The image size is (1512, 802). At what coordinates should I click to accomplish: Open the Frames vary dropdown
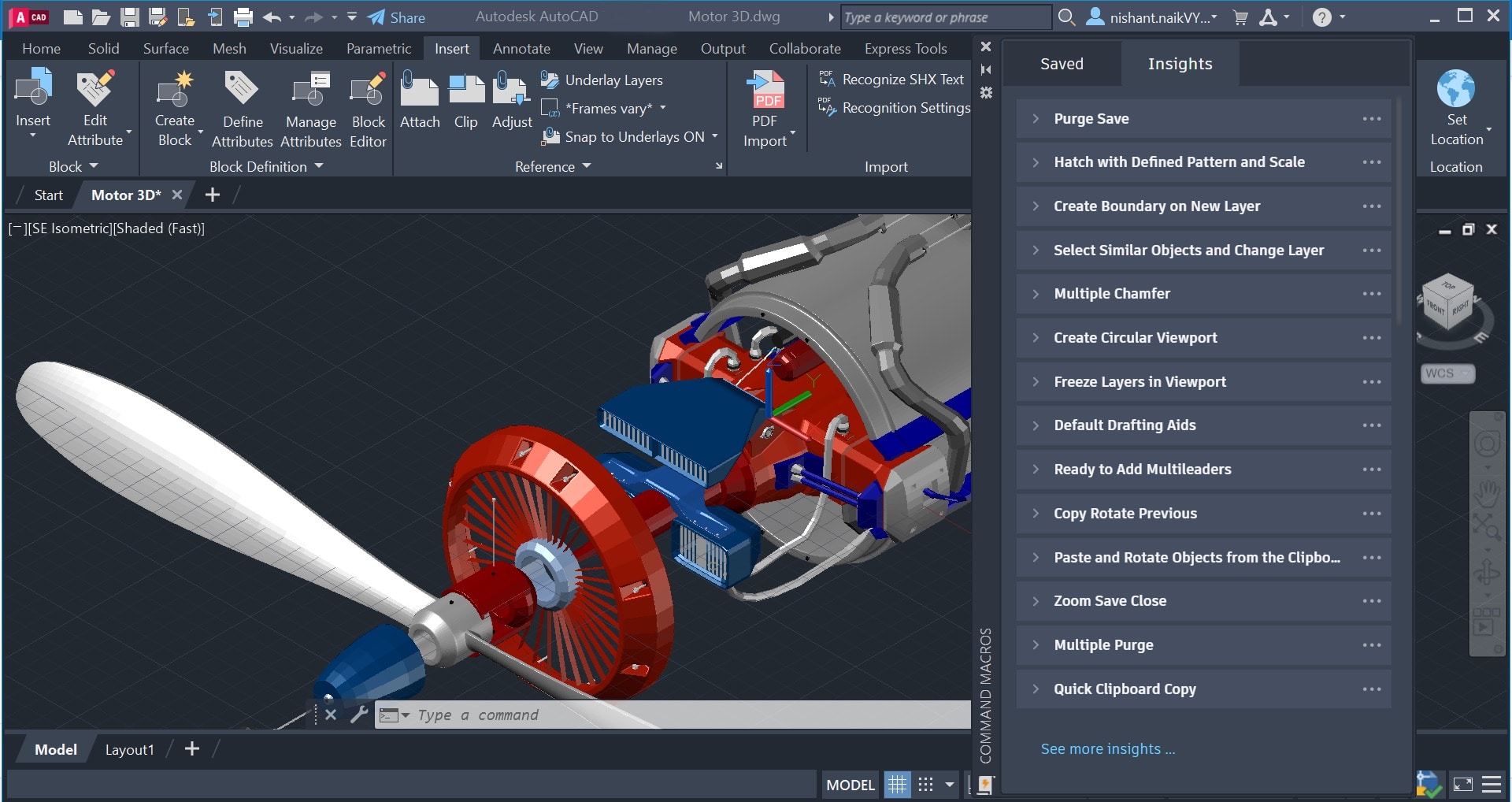(x=662, y=108)
